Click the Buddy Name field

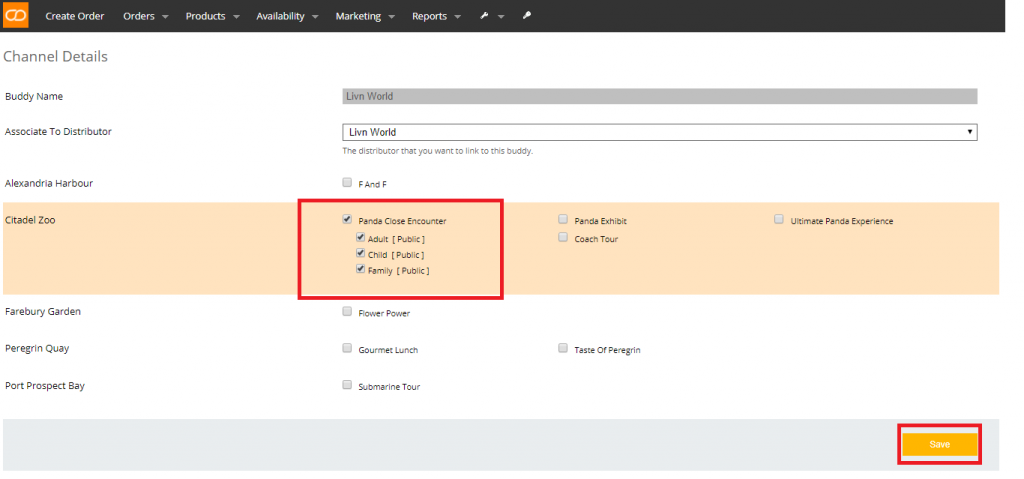pos(660,96)
